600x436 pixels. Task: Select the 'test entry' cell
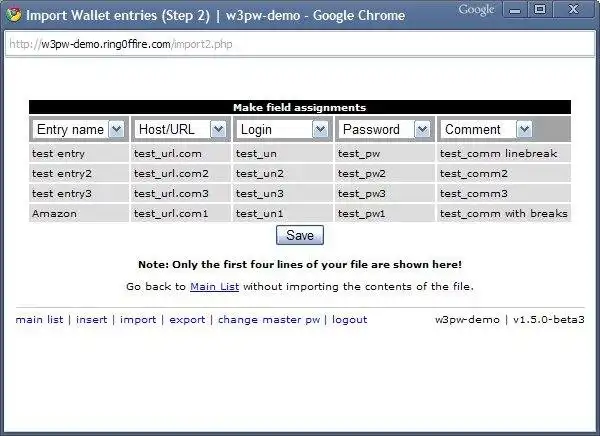click(79, 153)
